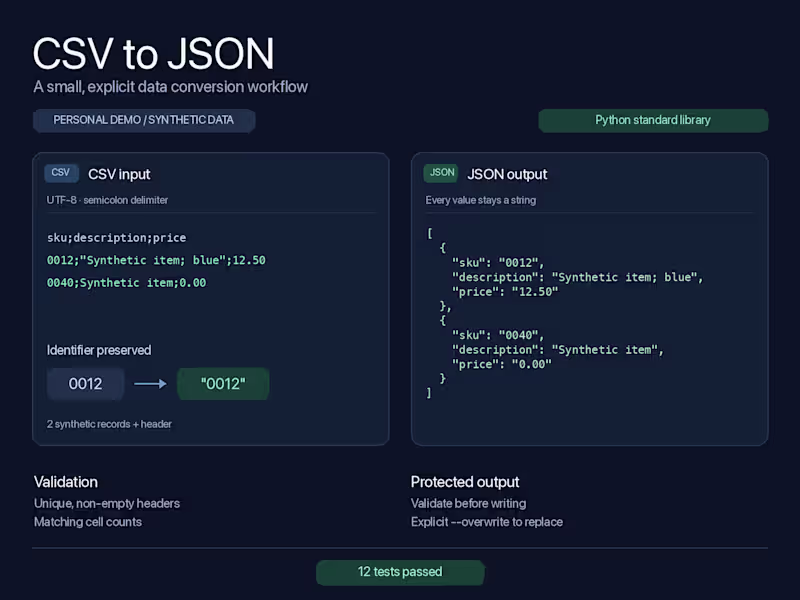The width and height of the screenshot is (800, 600).
Task: Click "UTF-8 · semicolon delimiter" caption
Action: click(107, 200)
